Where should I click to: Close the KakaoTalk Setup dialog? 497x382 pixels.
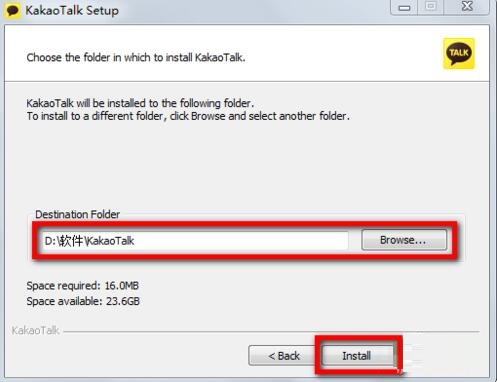pyautogui.click(x=467, y=7)
